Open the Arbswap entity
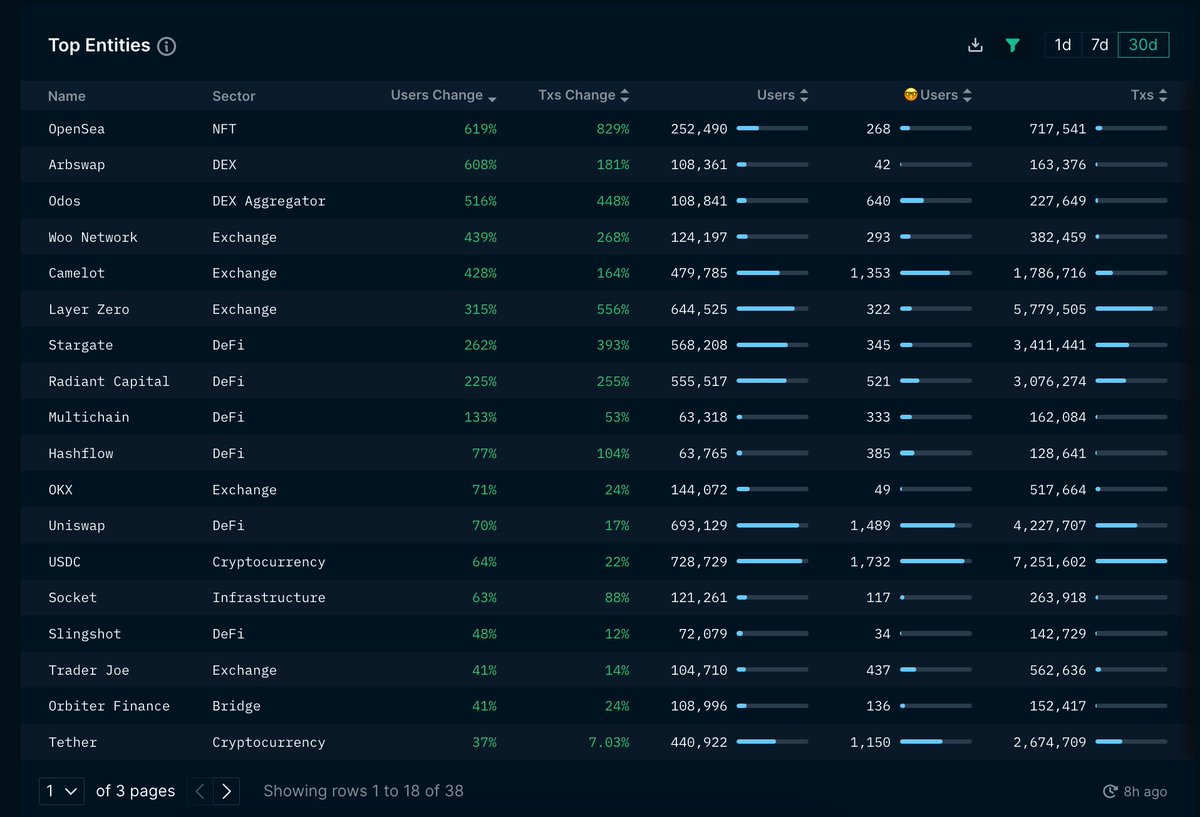The height and width of the screenshot is (817, 1200). [77, 165]
